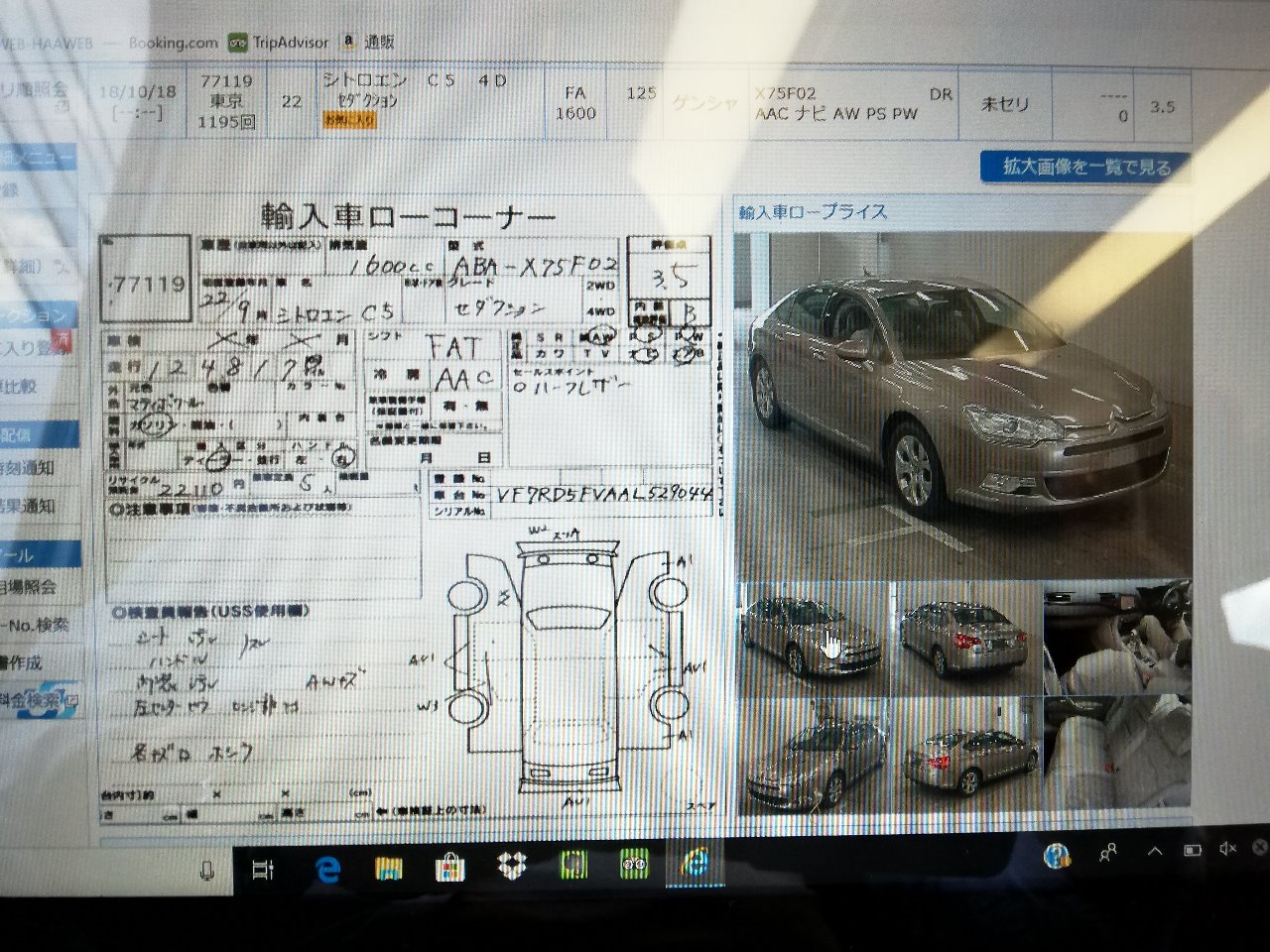Open Task View from the taskbar
The height and width of the screenshot is (952, 1270).
tap(263, 870)
